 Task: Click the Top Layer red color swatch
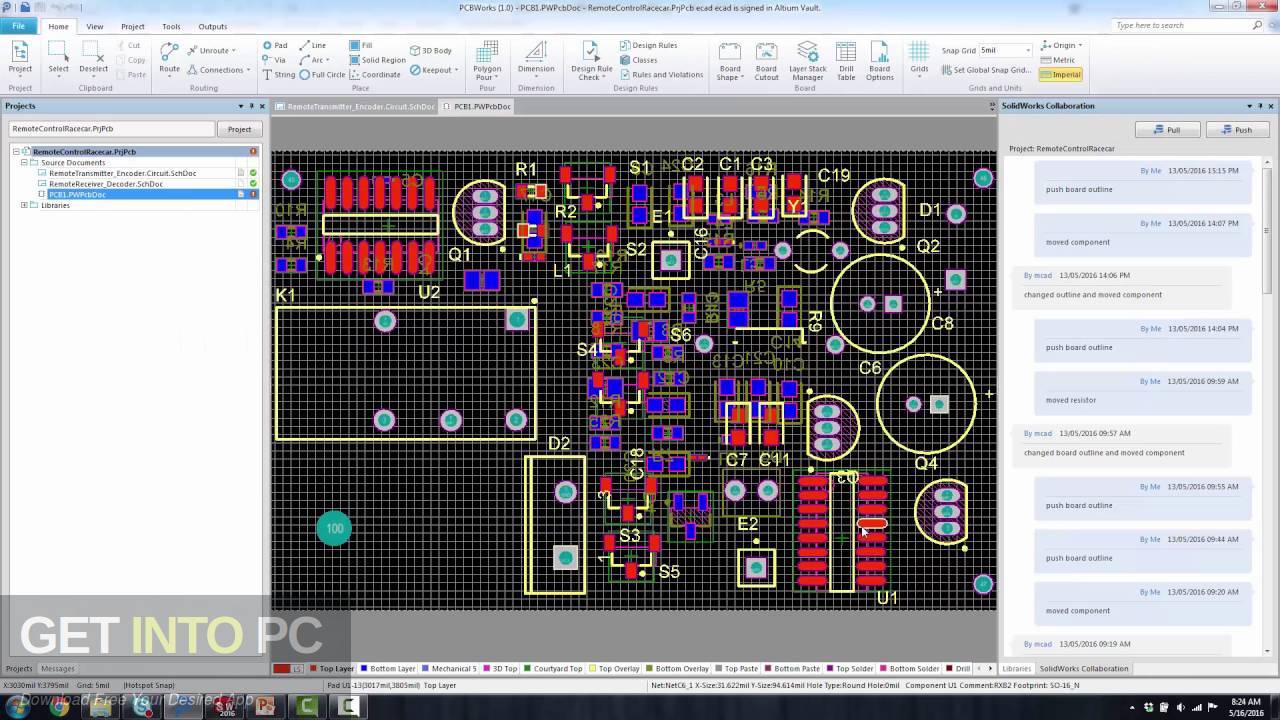point(313,668)
